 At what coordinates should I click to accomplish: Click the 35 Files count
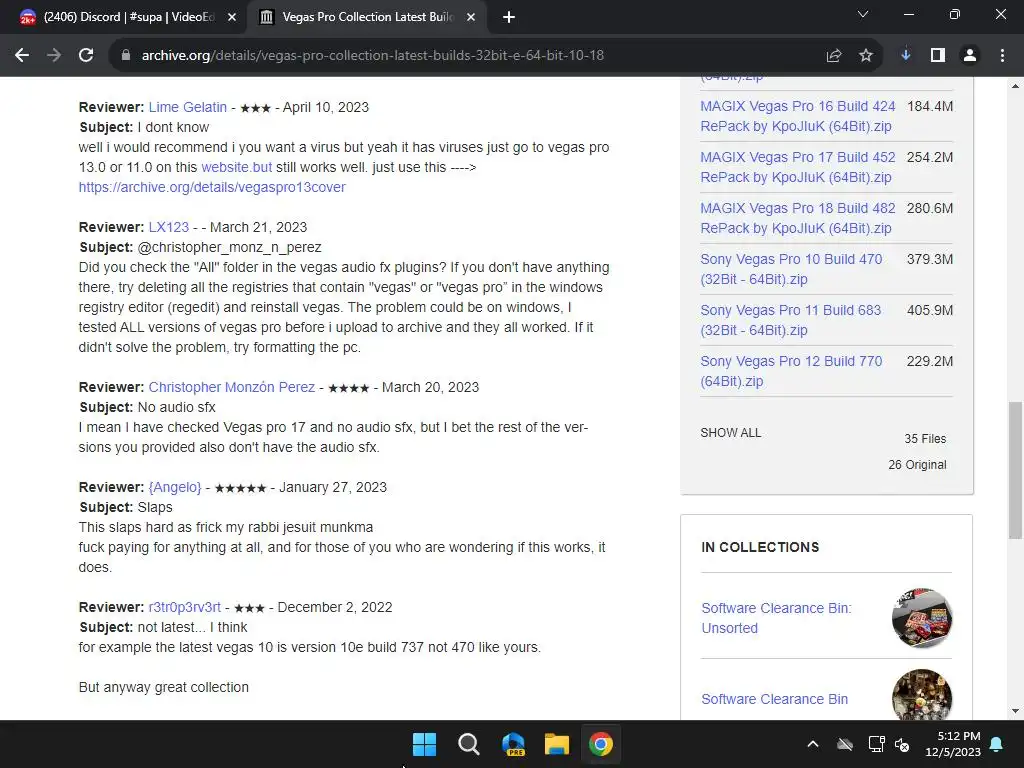pos(925,439)
